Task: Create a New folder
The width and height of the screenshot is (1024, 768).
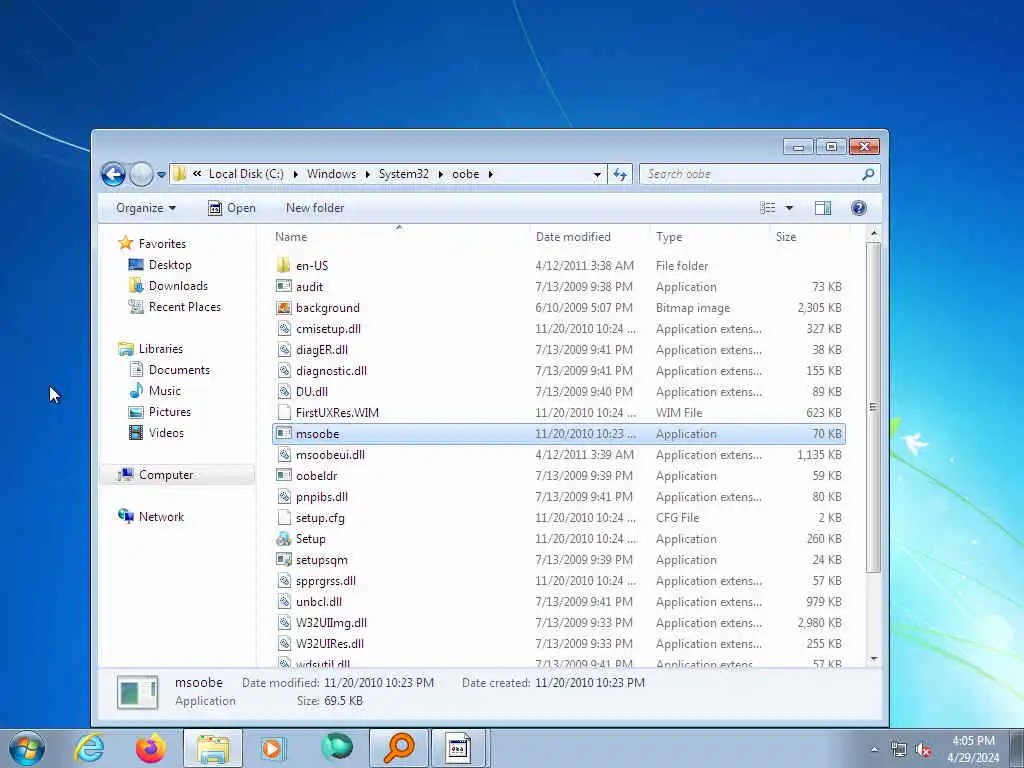Action: pyautogui.click(x=315, y=208)
